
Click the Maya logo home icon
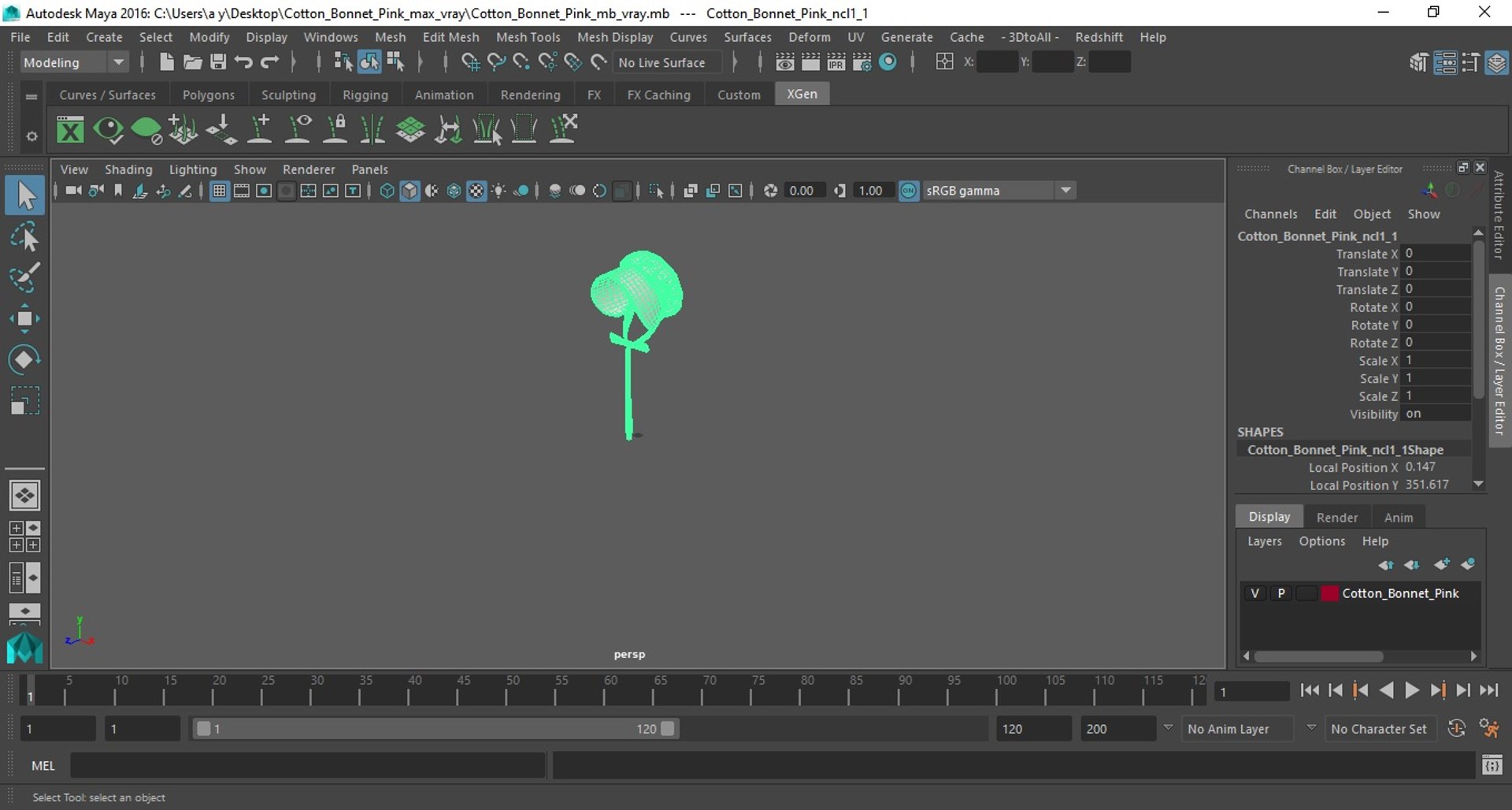[x=24, y=648]
